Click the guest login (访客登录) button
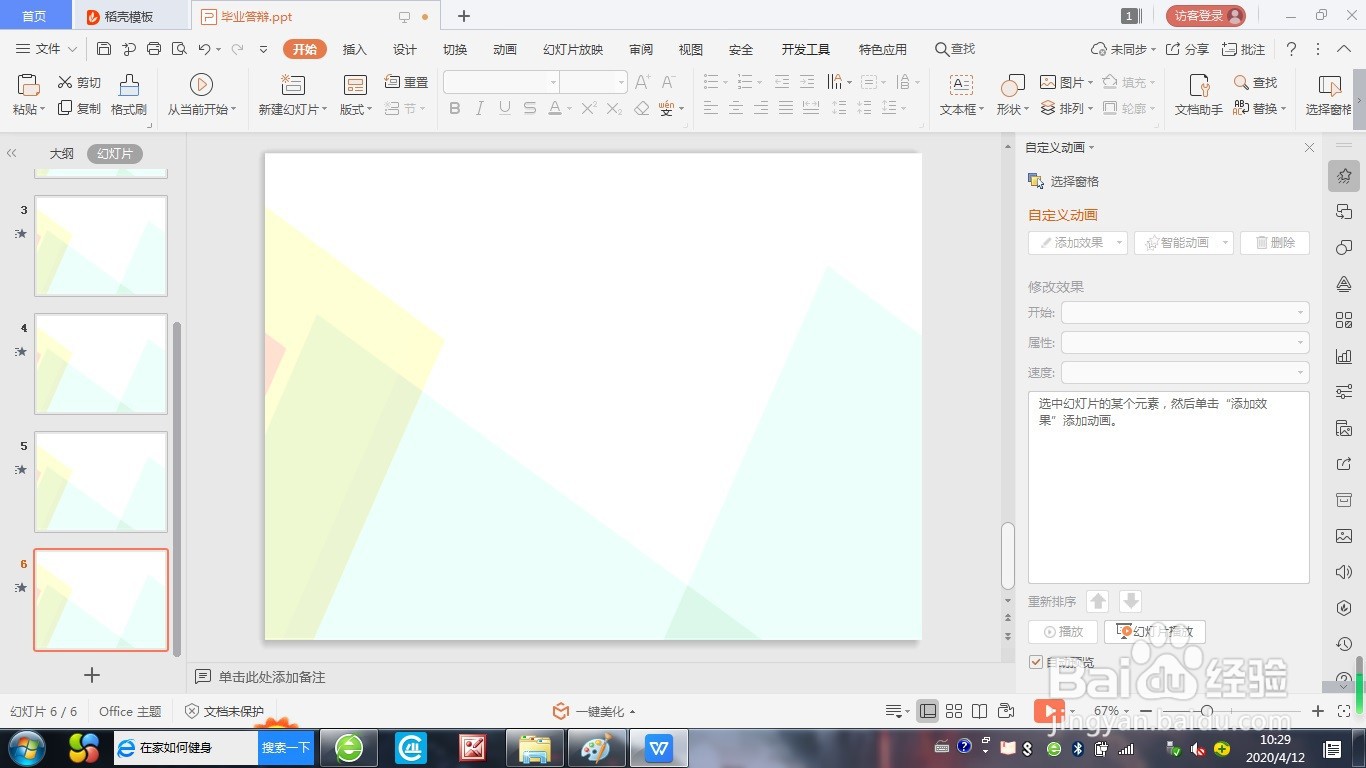Image resolution: width=1366 pixels, height=768 pixels. pos(1206,16)
